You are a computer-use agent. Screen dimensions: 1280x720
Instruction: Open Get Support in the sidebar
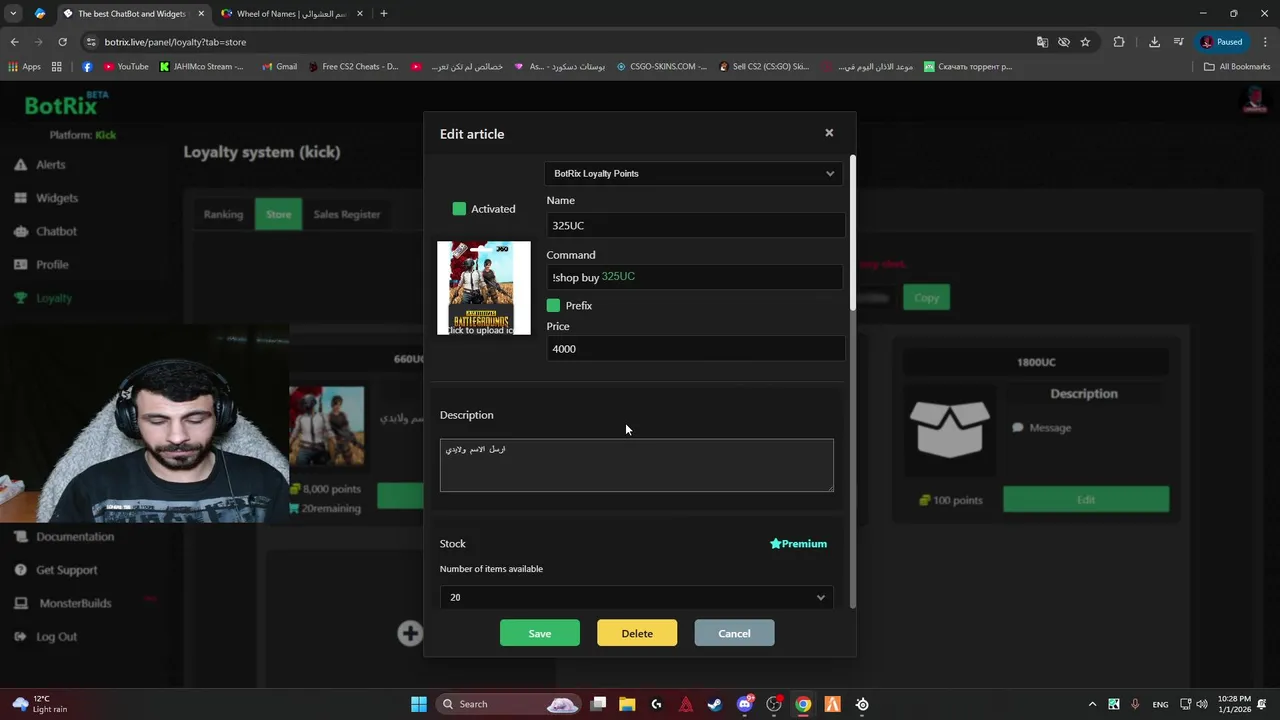click(66, 570)
